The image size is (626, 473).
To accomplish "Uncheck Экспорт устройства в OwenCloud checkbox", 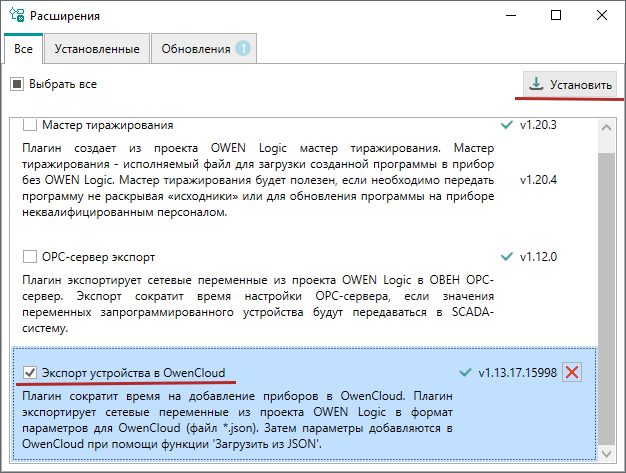I will [29, 373].
